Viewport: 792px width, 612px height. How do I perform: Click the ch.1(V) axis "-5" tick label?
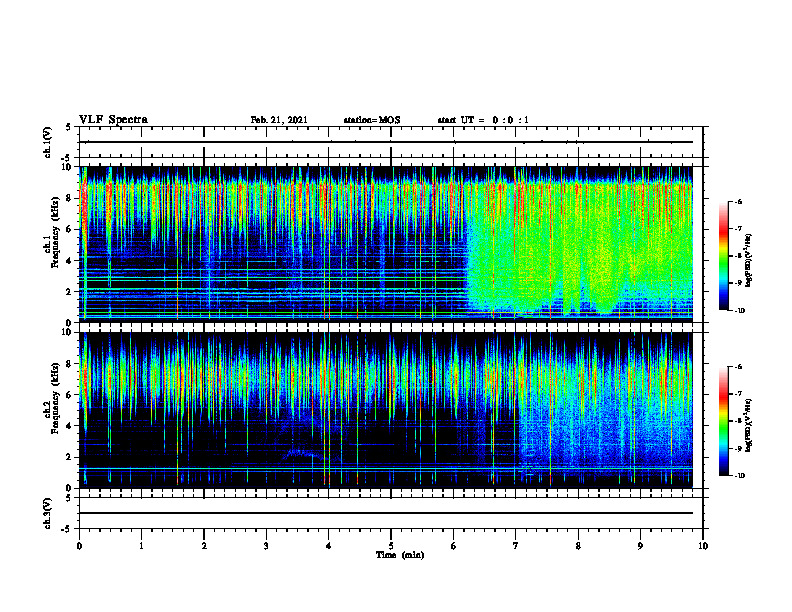tap(66, 158)
